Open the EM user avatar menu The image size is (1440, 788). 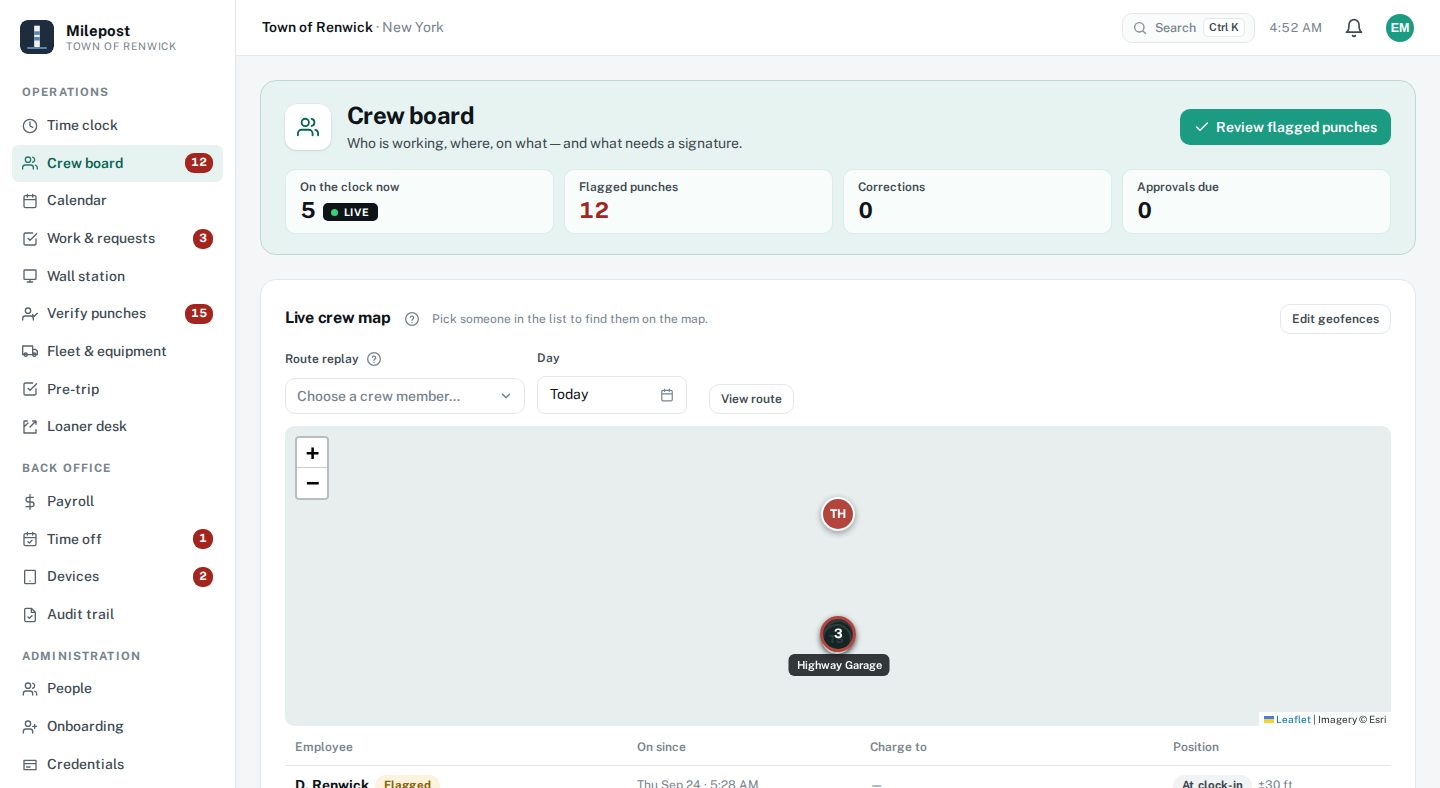click(1400, 28)
